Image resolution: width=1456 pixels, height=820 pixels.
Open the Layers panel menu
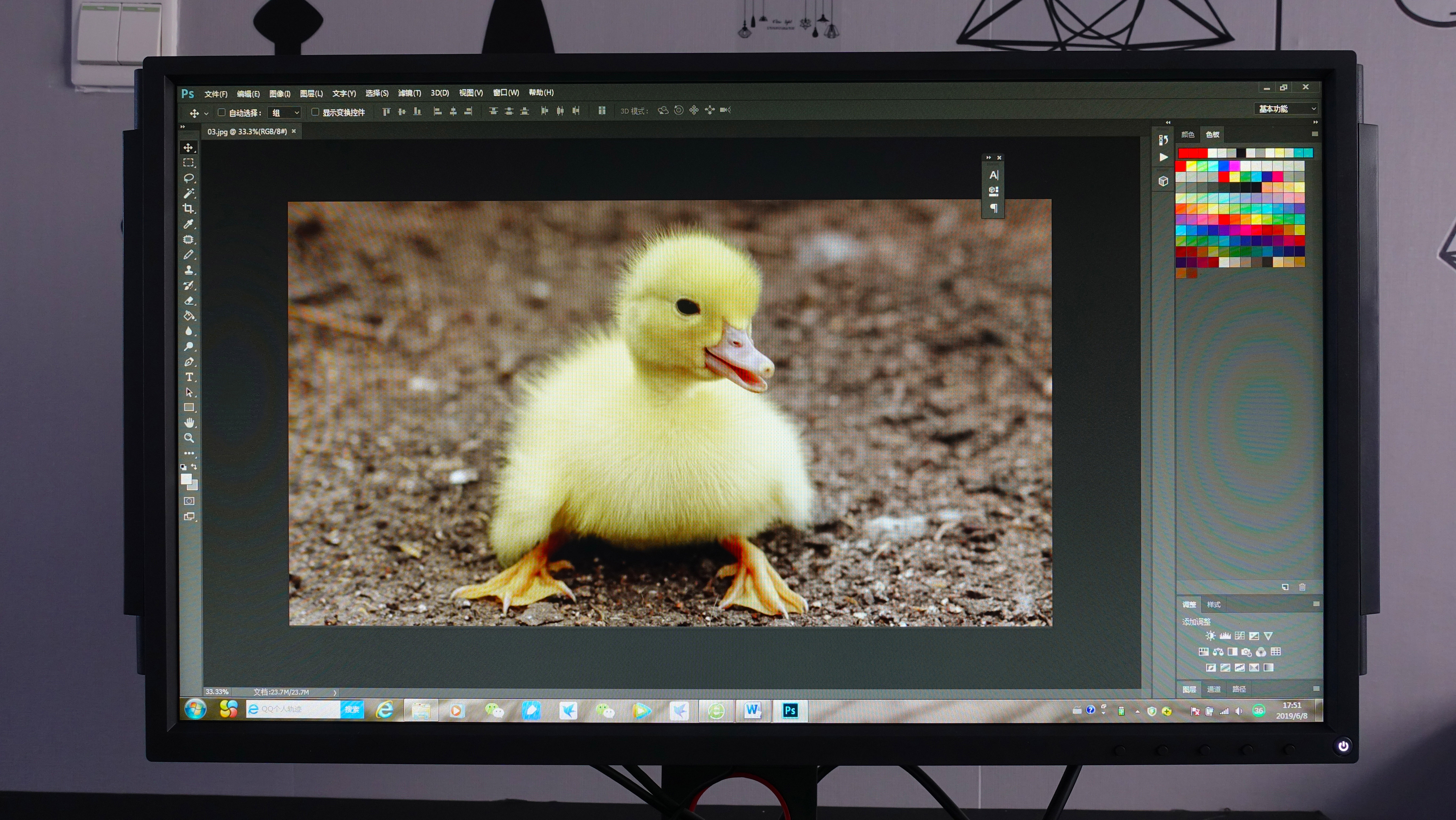[x=1316, y=688]
